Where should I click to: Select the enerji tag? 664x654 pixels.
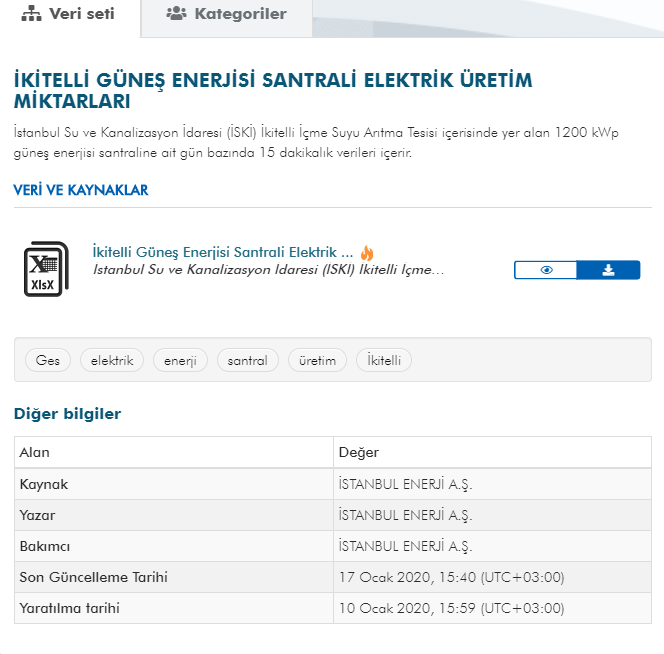point(180,360)
